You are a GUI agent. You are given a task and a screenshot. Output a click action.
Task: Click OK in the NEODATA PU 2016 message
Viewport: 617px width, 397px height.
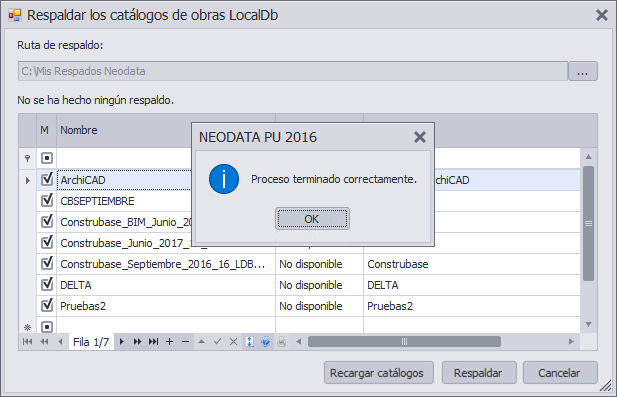(x=312, y=219)
